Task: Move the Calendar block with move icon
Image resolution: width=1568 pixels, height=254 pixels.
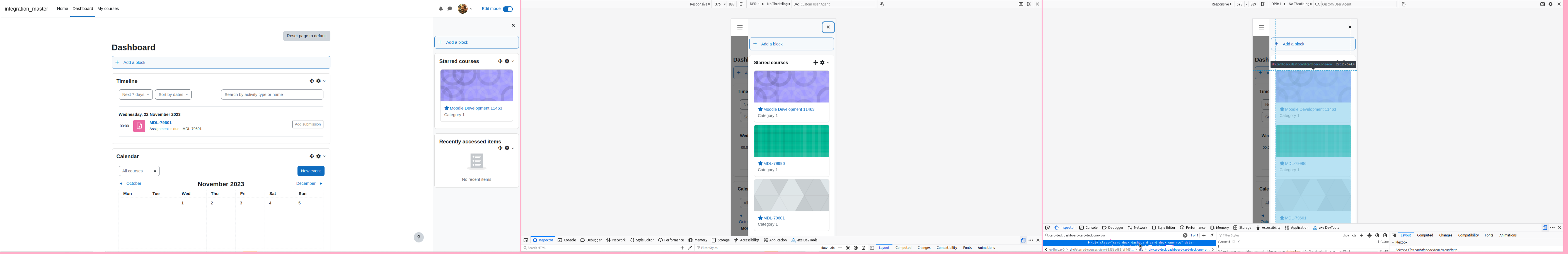Action: (312, 156)
